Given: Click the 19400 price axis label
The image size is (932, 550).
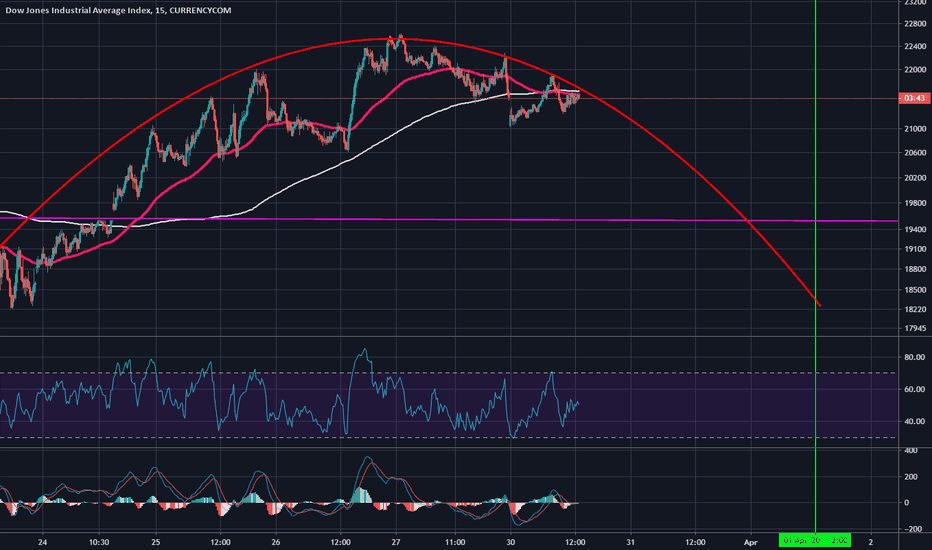Looking at the screenshot, I should tap(915, 230).
